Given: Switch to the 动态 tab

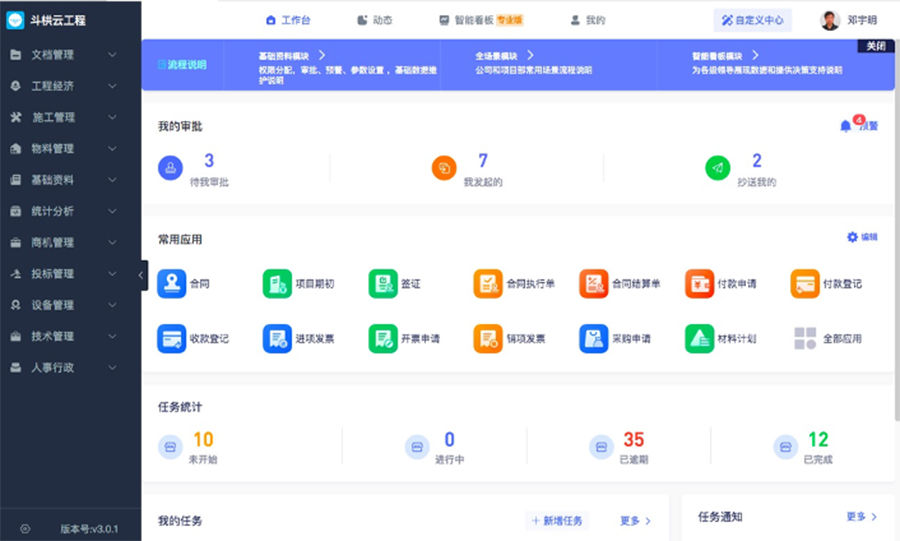Looking at the screenshot, I should click(x=375, y=20).
